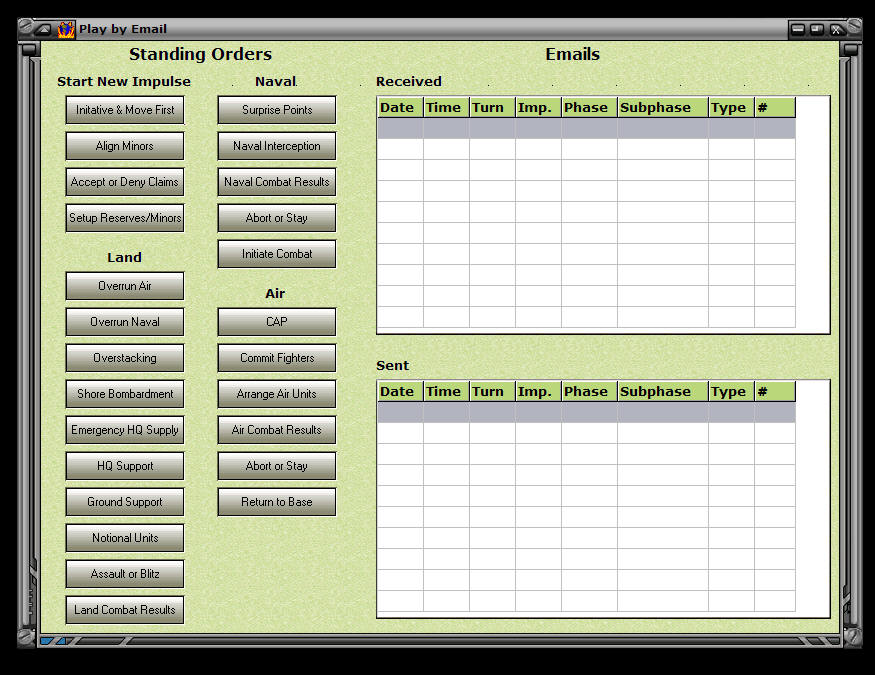
Task: Select the highlighted first row in Sent
Action: [586, 412]
